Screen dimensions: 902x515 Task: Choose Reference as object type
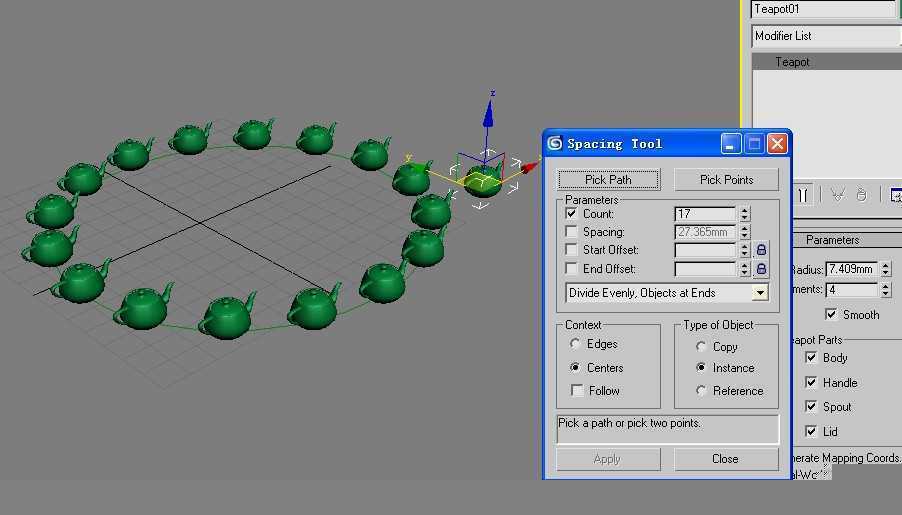tap(701, 391)
